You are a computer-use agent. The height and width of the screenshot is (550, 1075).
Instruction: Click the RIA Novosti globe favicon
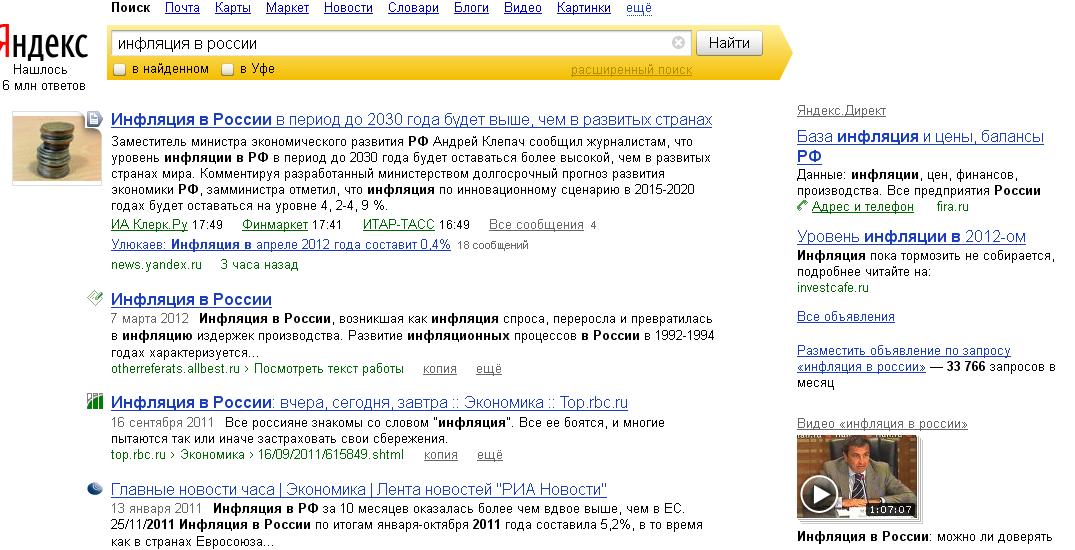[95, 488]
